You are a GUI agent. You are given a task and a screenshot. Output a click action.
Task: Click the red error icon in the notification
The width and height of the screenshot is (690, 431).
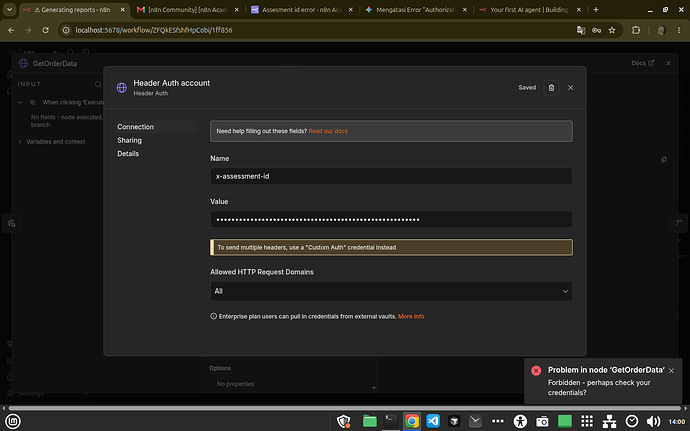coord(536,371)
